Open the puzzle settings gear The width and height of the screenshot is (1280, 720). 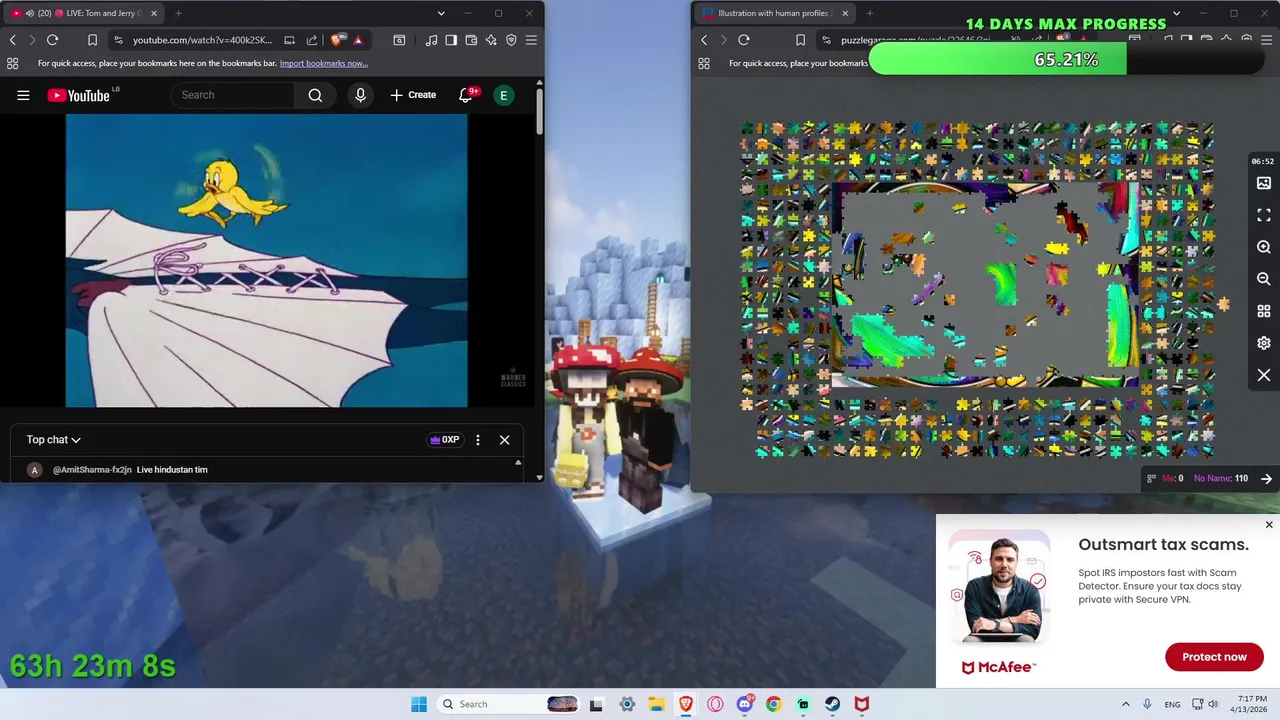[x=1264, y=343]
